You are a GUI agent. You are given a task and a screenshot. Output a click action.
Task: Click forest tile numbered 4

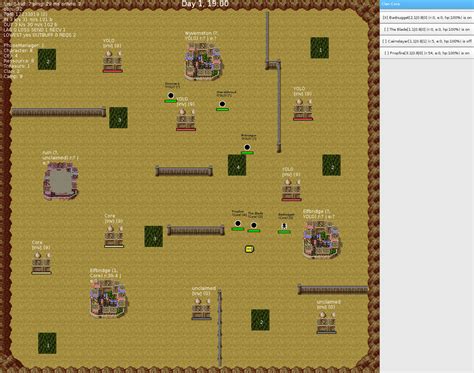(x=237, y=165)
